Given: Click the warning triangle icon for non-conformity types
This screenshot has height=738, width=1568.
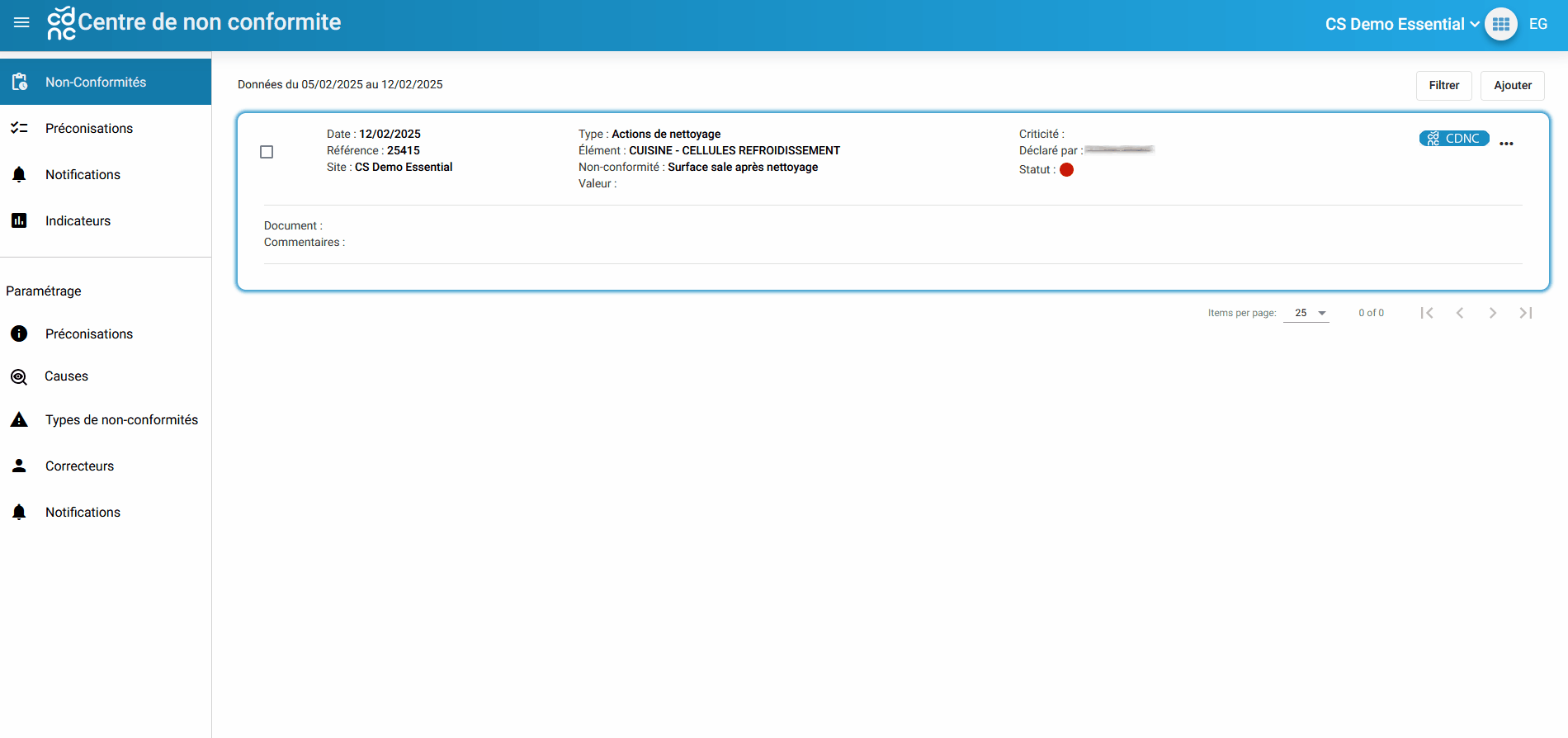Looking at the screenshot, I should pyautogui.click(x=19, y=420).
